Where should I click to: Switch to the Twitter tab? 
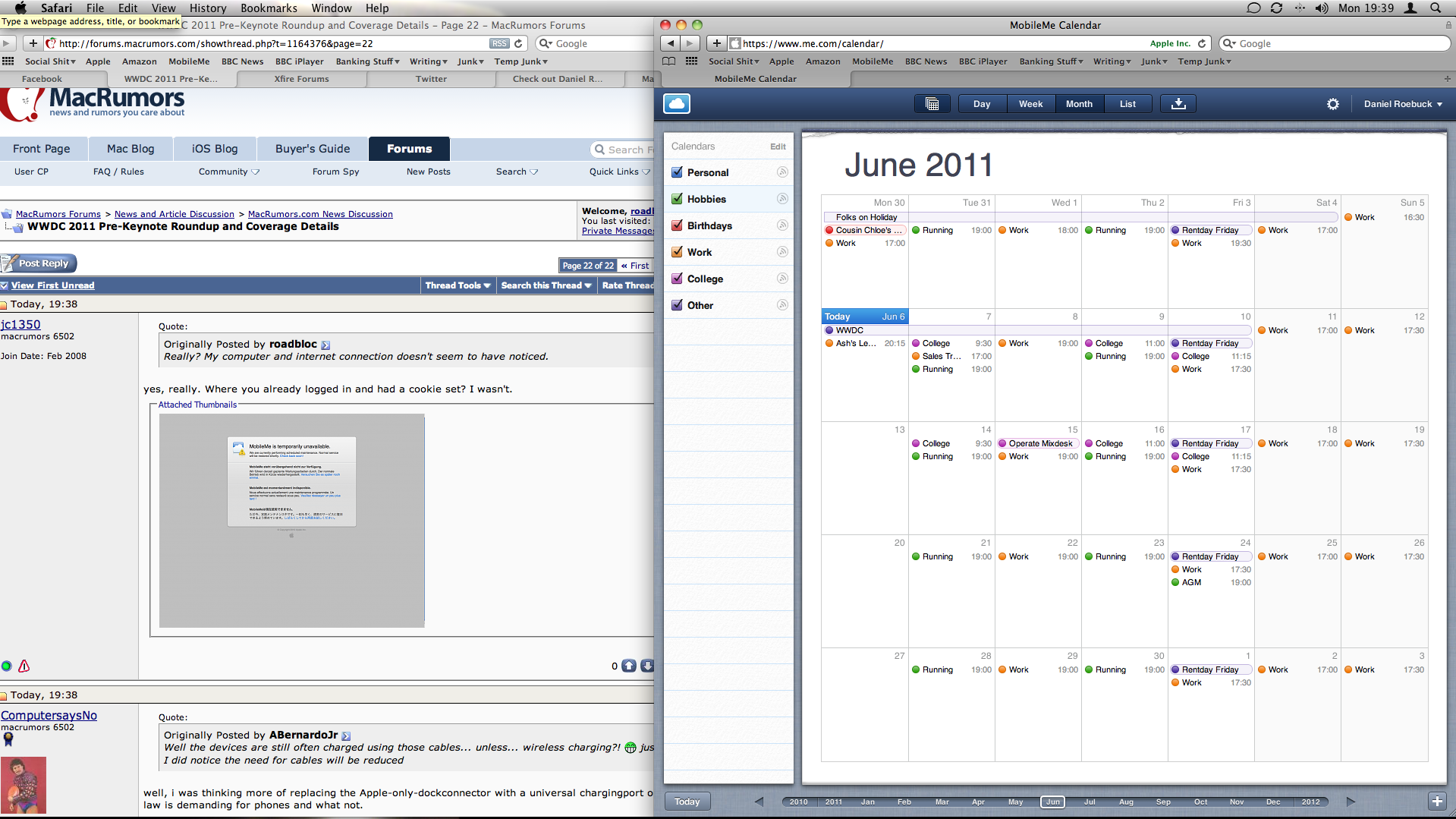pos(431,78)
